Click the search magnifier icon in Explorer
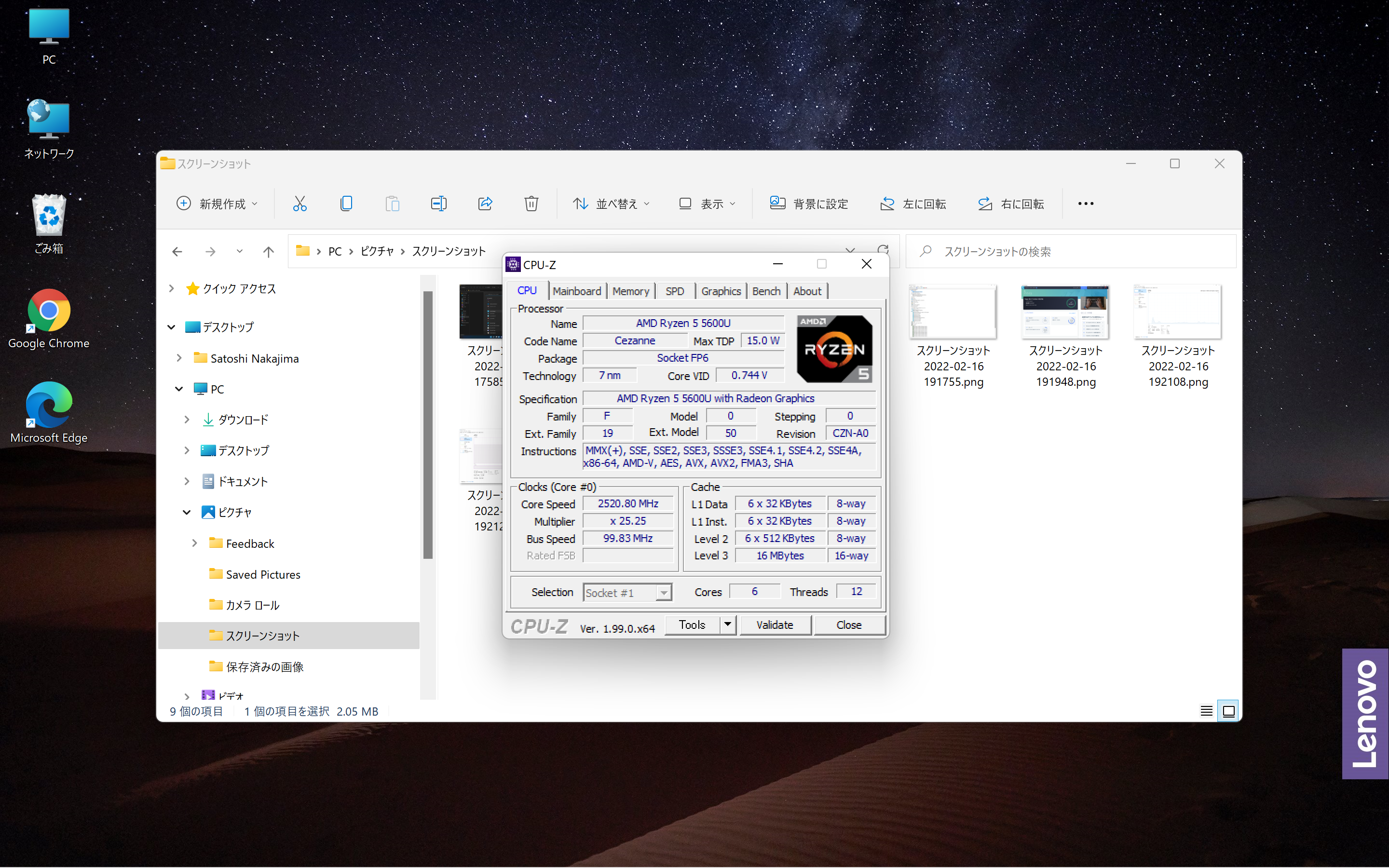This screenshot has width=1389, height=868. 925,251
